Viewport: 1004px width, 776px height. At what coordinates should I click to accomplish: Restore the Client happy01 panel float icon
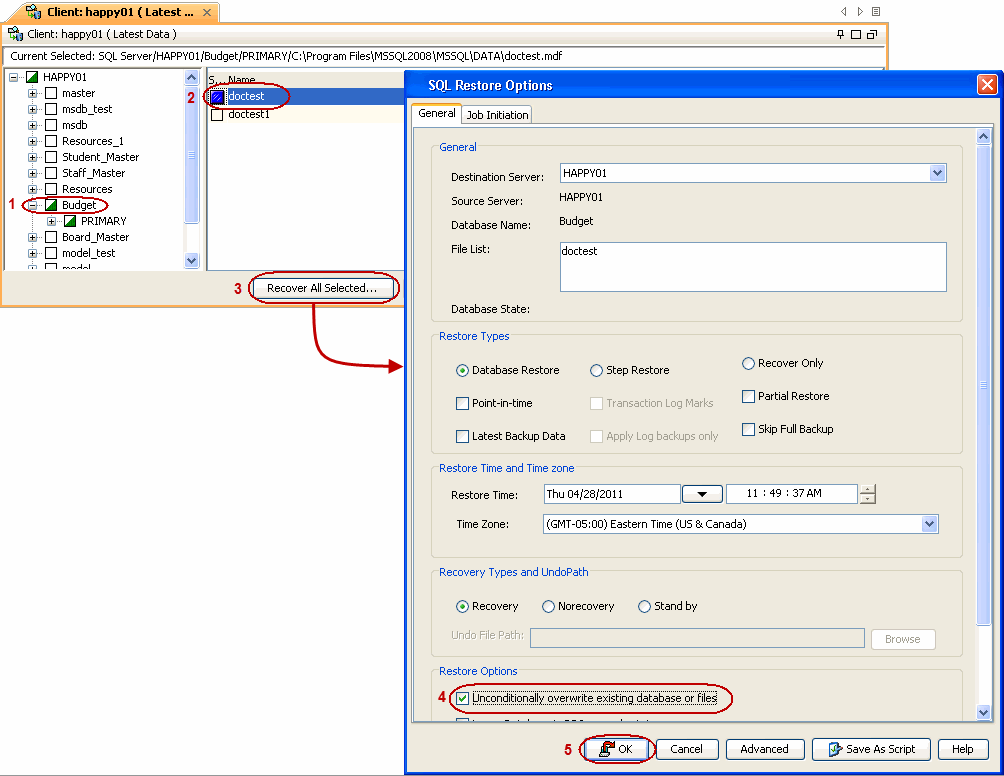tap(871, 34)
